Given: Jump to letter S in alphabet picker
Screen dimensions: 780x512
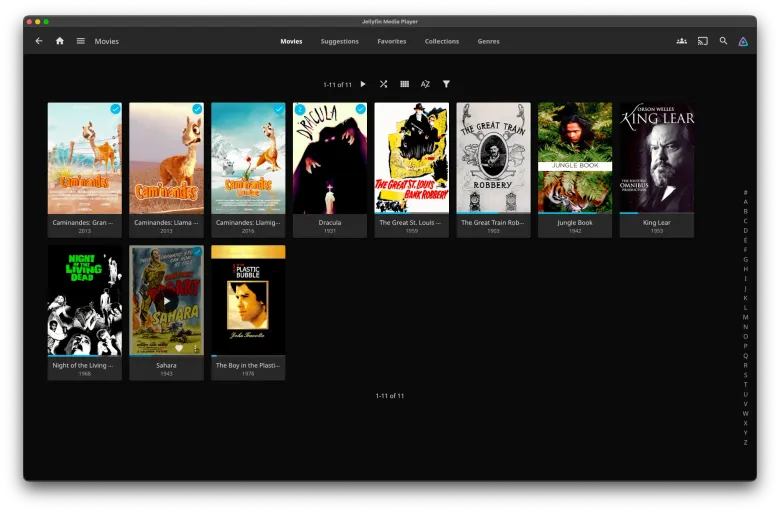Looking at the screenshot, I should pos(745,375).
